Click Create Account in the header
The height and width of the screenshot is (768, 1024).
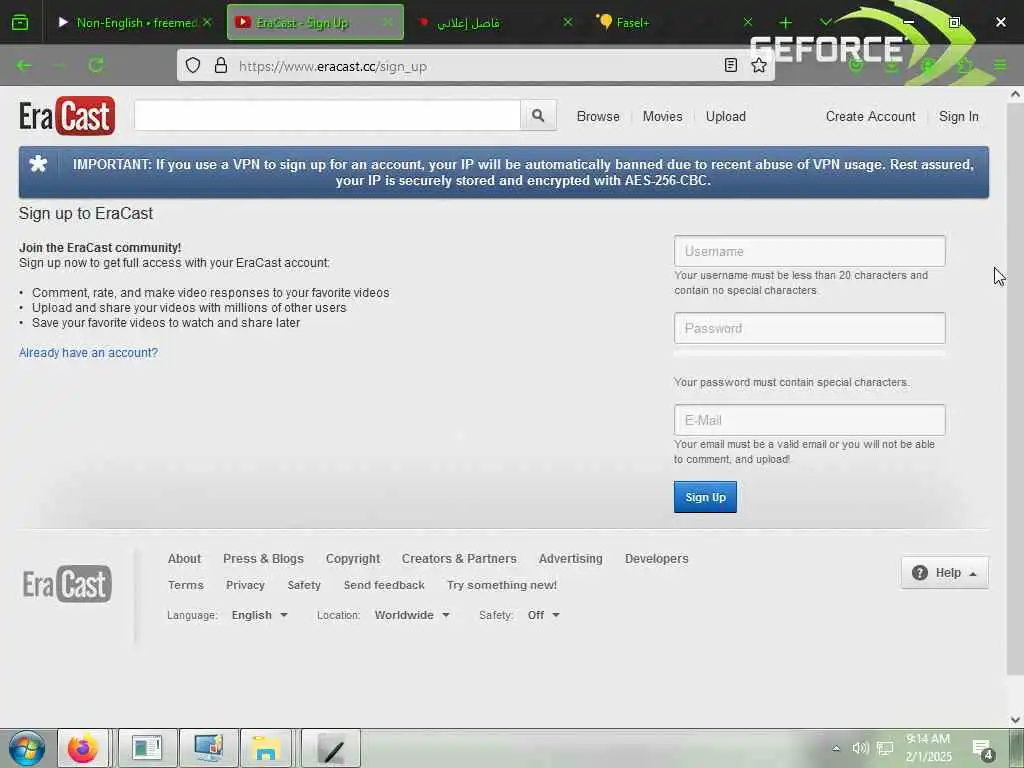(x=871, y=116)
